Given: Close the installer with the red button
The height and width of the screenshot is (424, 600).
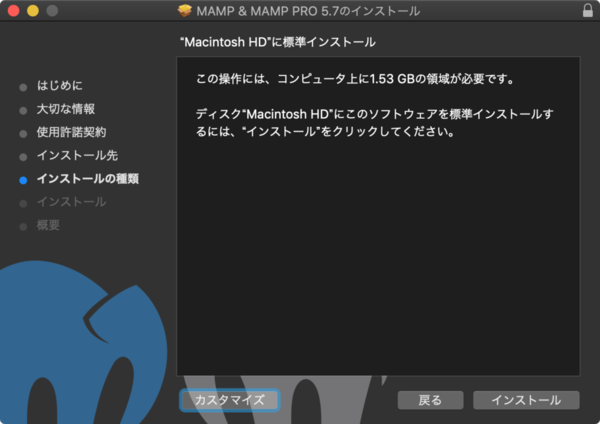Looking at the screenshot, I should tap(14, 11).
